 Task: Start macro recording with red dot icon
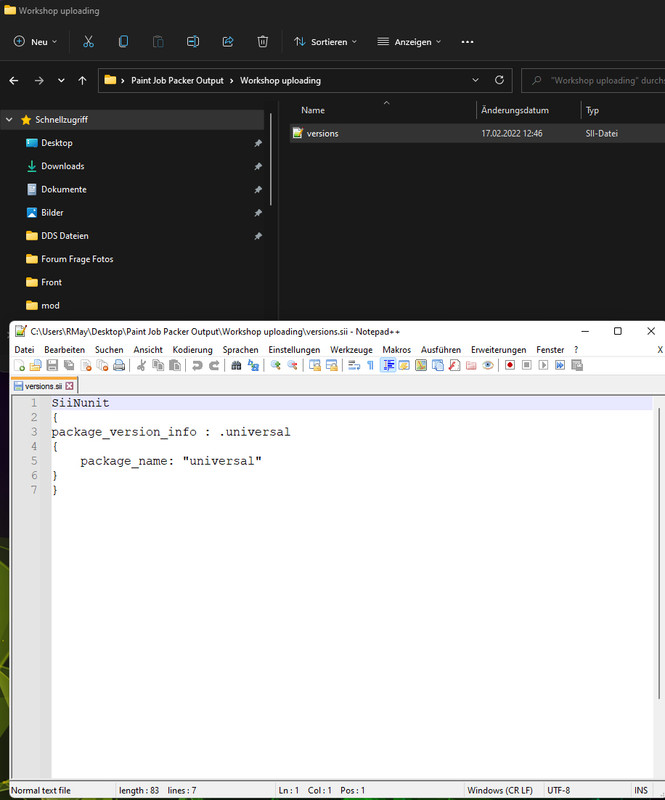[x=510, y=365]
